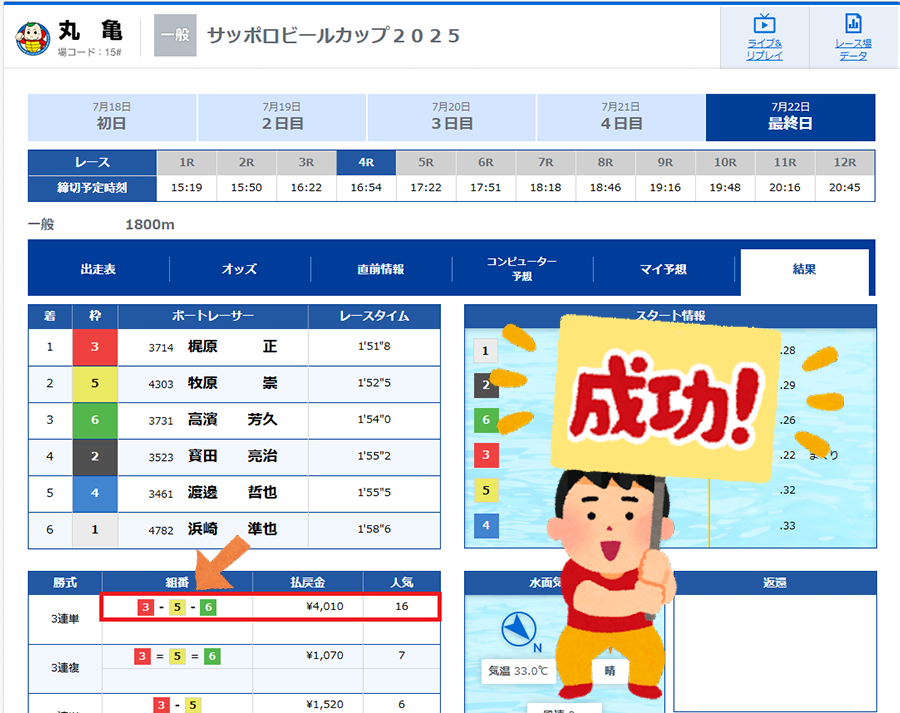900x713 pixels.
Task: Switch to race 9R
Action: (x=665, y=162)
